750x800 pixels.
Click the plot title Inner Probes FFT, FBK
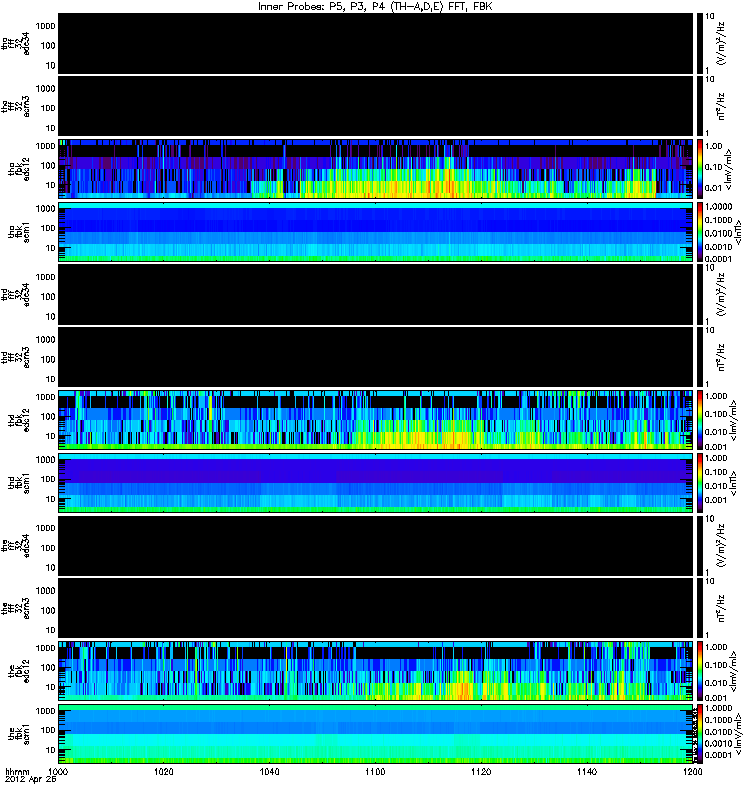(x=375, y=7)
